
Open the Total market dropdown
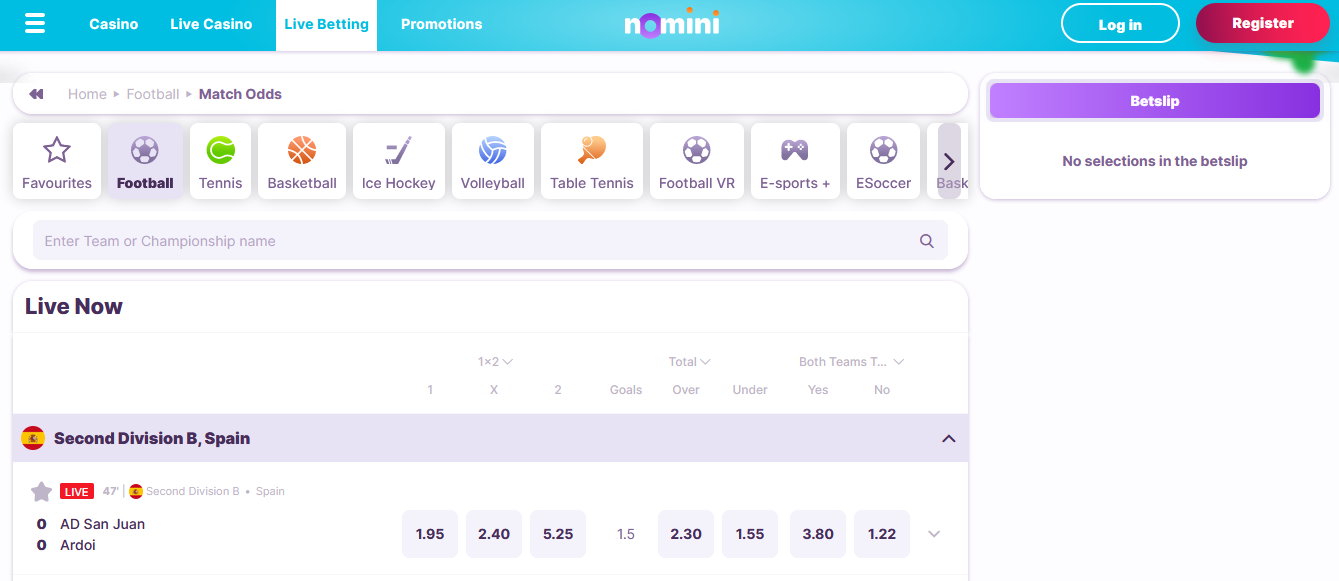click(690, 362)
